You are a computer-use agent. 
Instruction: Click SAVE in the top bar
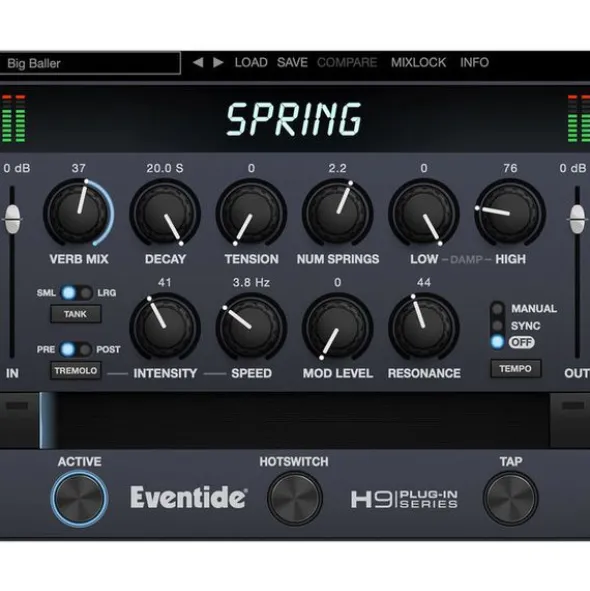[x=292, y=62]
